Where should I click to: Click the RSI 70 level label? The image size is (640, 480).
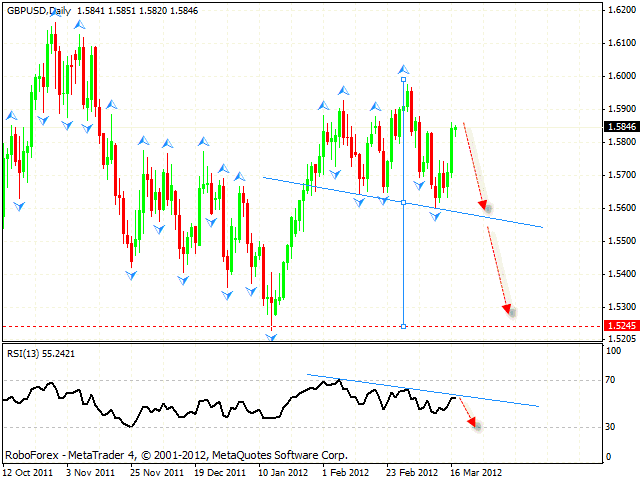click(x=609, y=381)
